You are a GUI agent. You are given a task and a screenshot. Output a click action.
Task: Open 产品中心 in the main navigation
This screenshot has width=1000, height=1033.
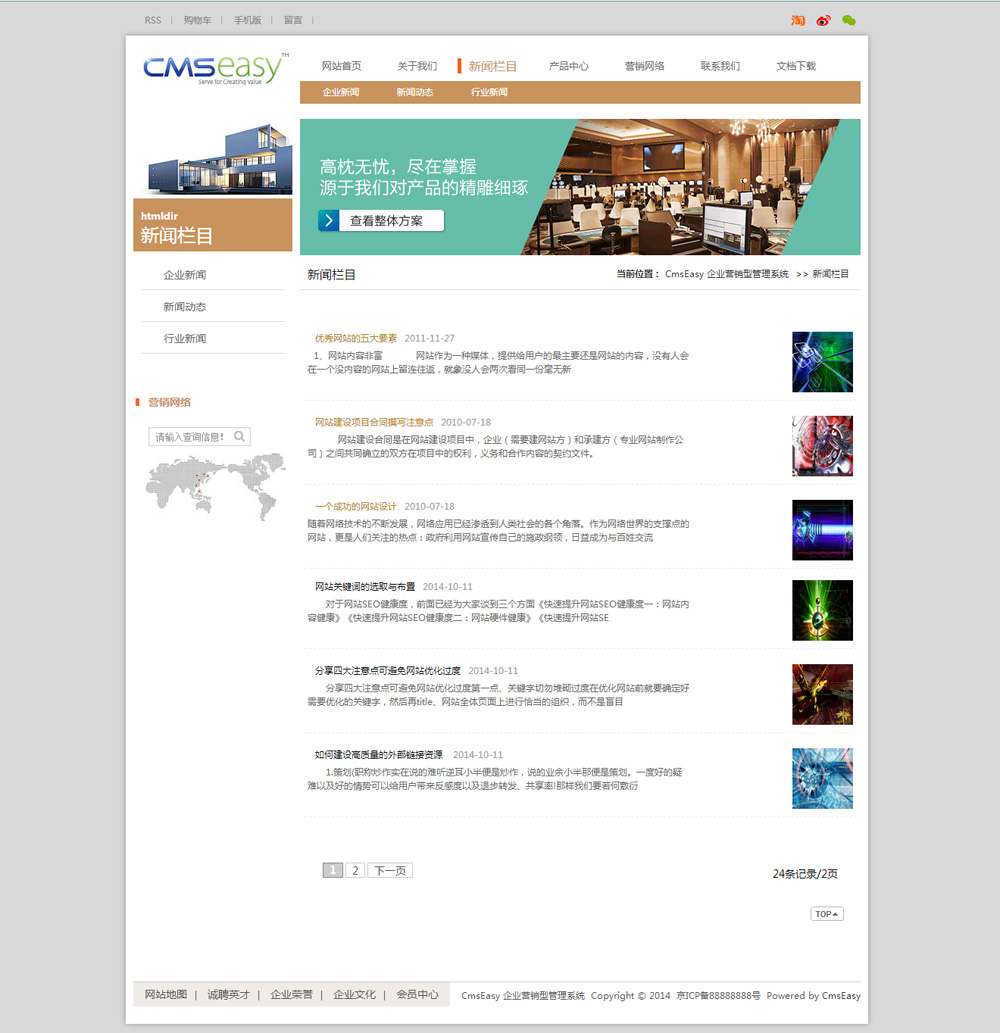(x=568, y=66)
